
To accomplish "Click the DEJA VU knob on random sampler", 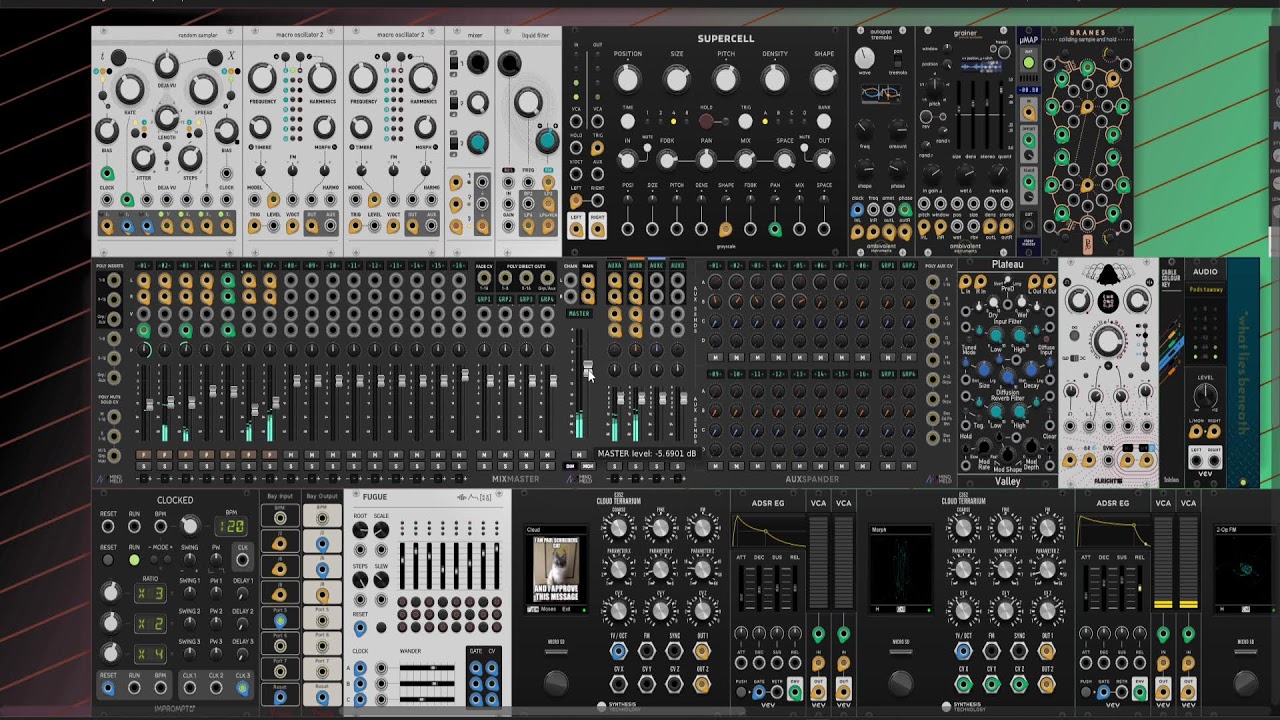I will click(x=166, y=64).
